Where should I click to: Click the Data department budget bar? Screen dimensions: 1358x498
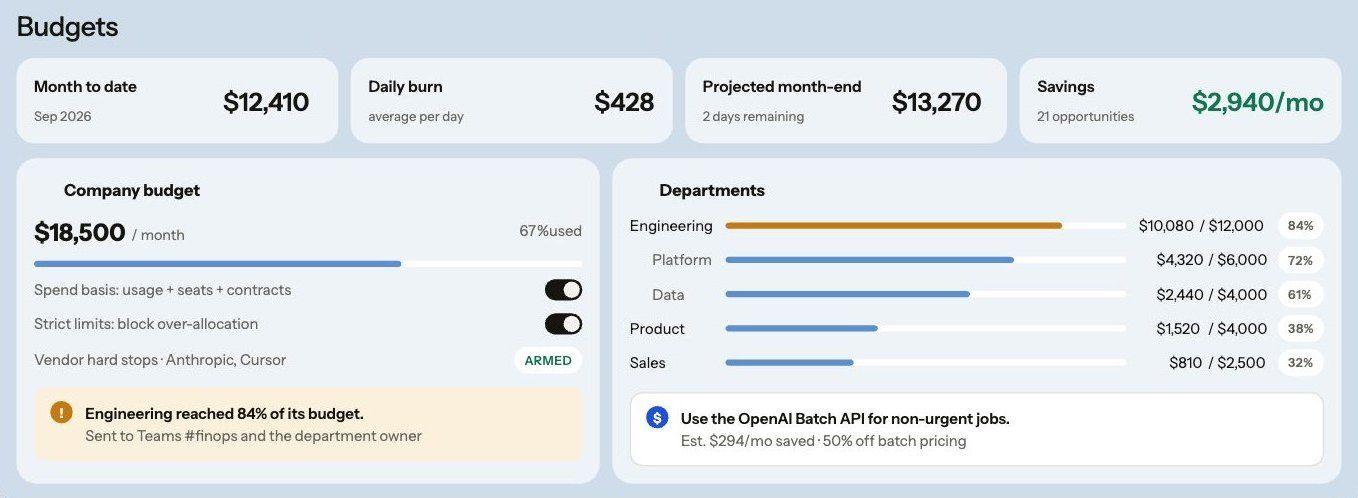[x=925, y=294]
